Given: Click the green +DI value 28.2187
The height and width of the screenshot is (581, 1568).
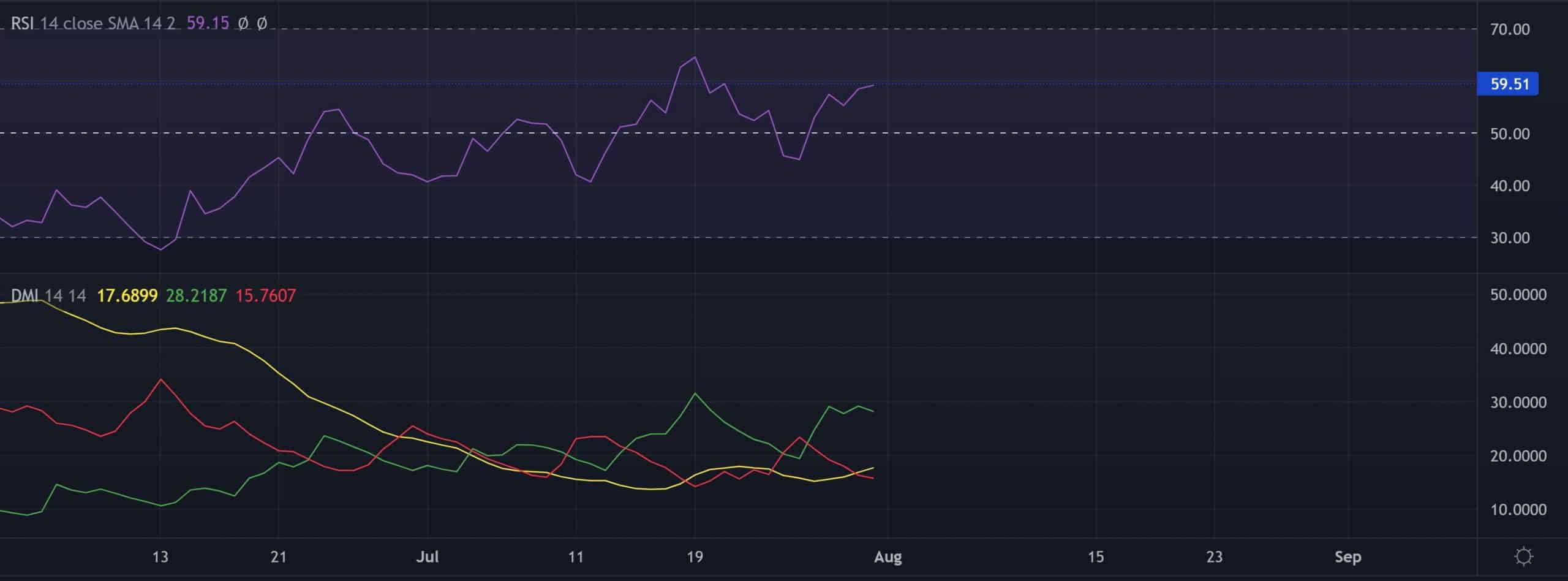Looking at the screenshot, I should 196,295.
